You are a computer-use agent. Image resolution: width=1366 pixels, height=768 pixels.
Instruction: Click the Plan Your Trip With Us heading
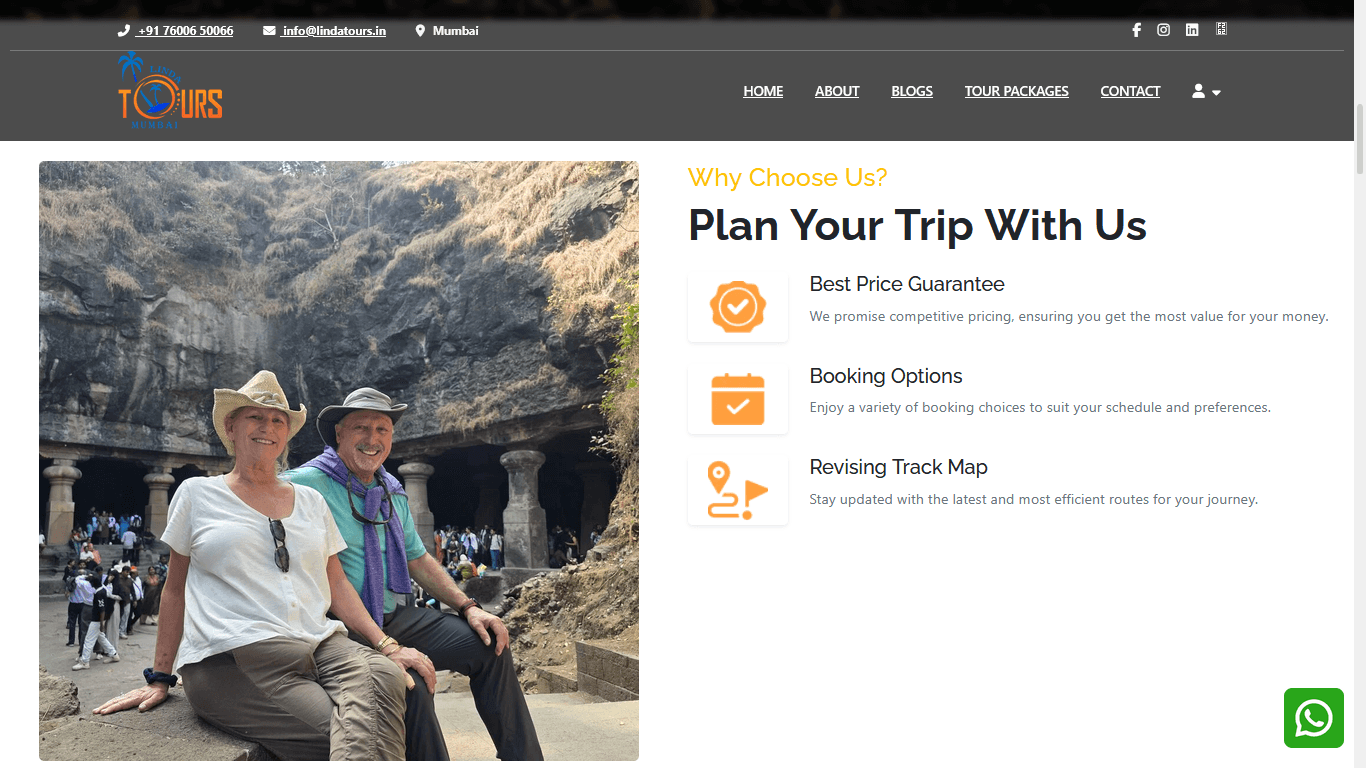pyautogui.click(x=917, y=225)
